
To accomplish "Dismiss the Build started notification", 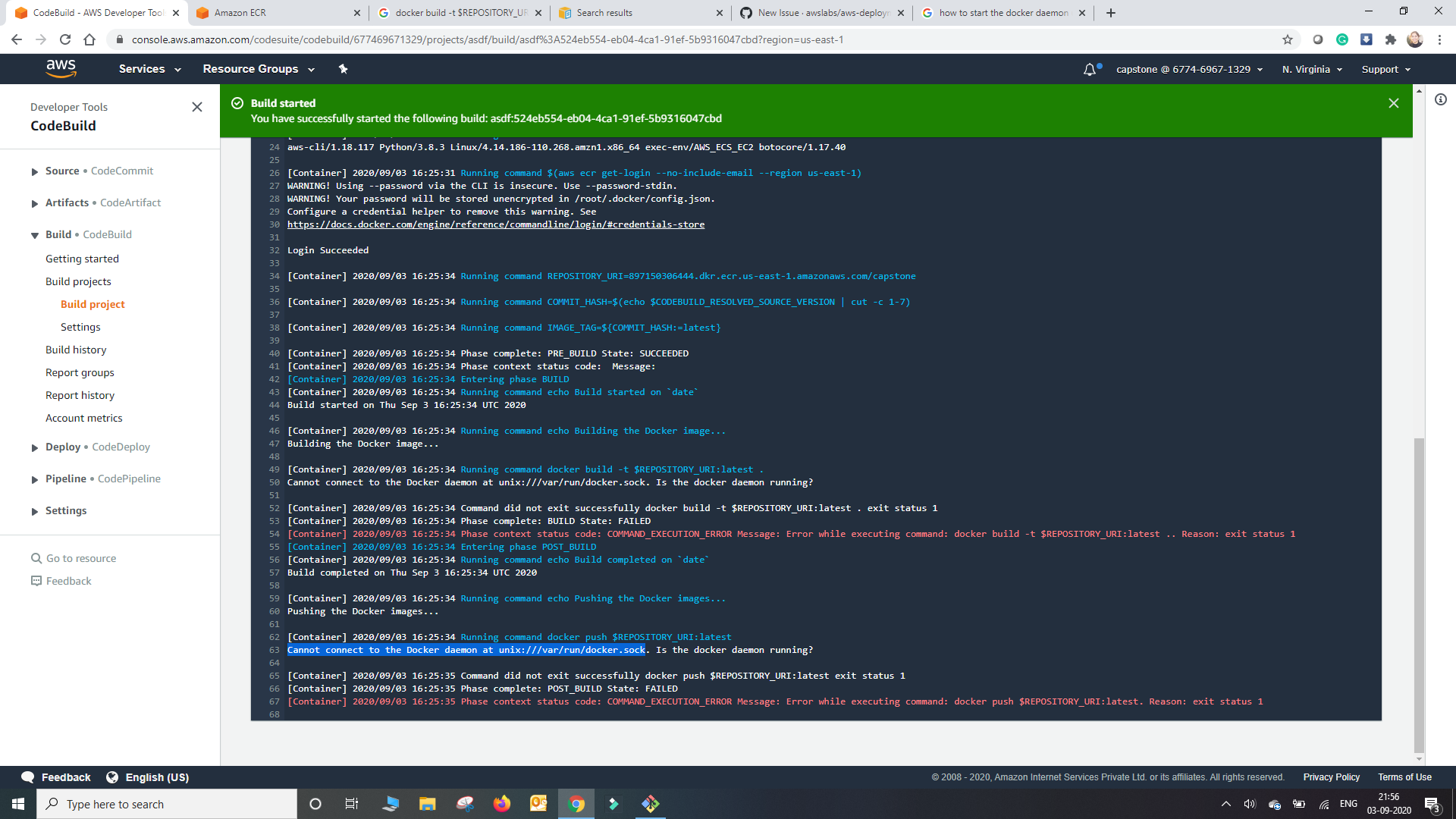I will [x=1394, y=103].
